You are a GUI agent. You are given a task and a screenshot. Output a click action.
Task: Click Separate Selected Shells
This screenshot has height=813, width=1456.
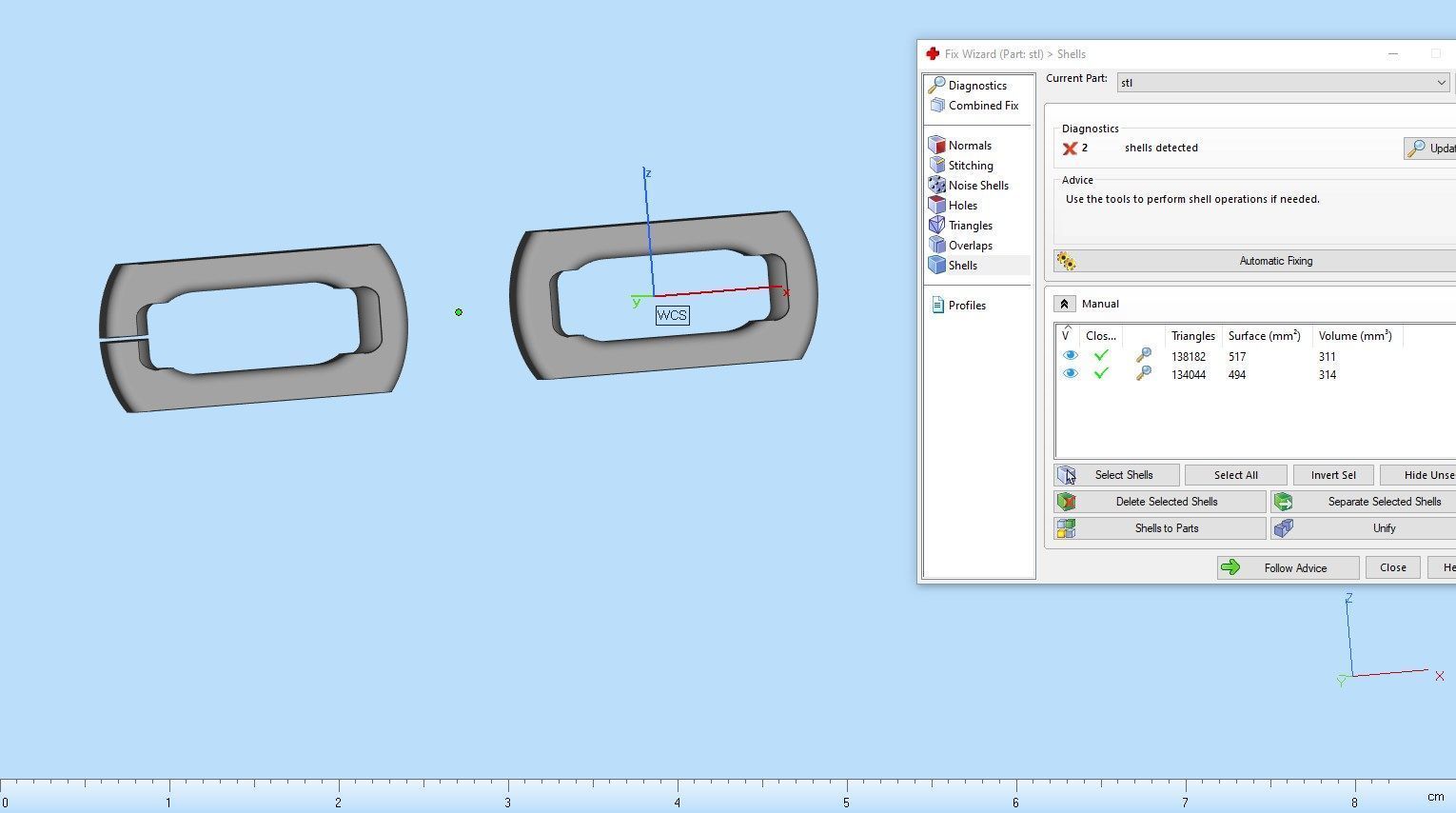(x=1365, y=502)
